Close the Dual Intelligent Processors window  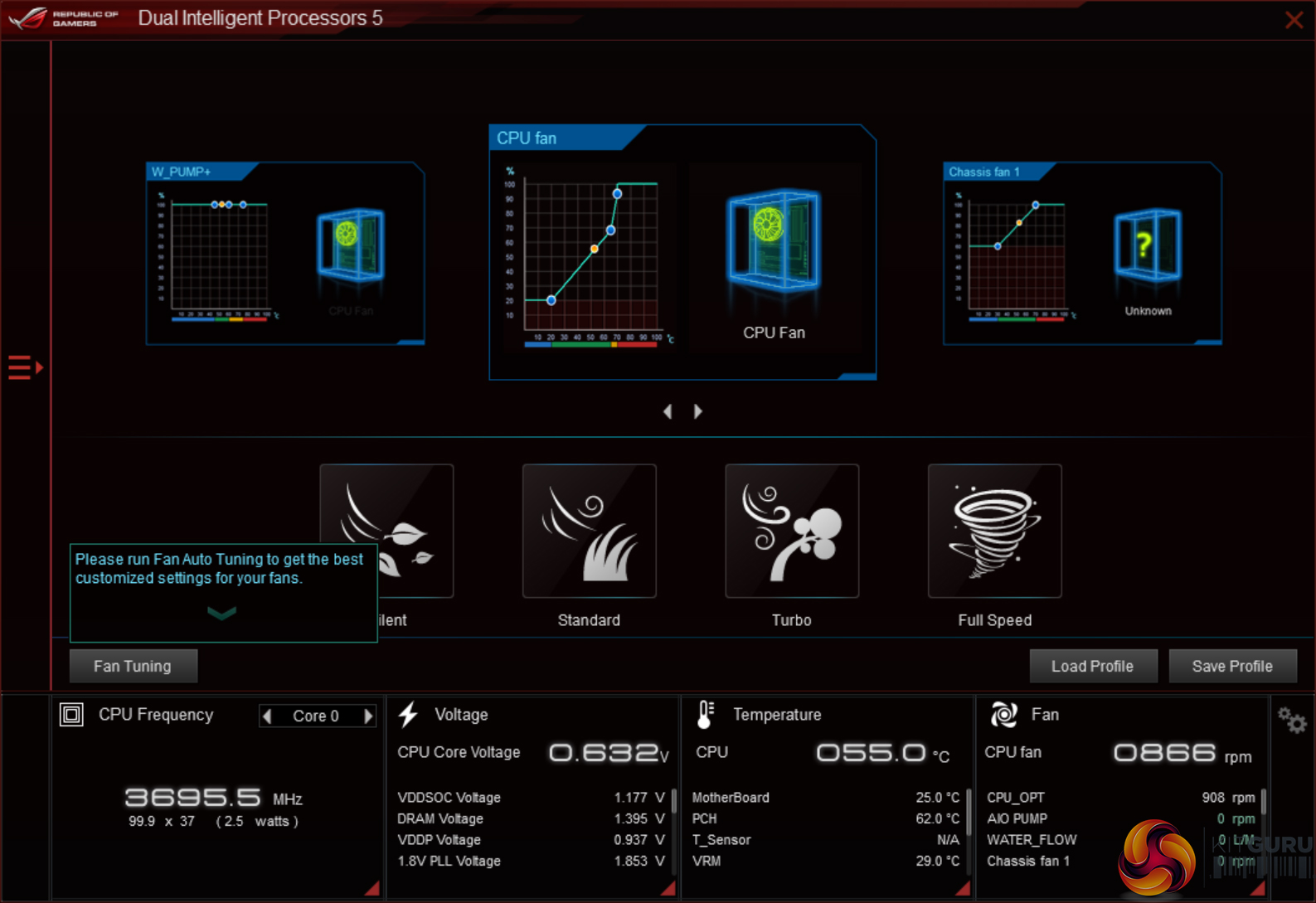pos(1294,20)
